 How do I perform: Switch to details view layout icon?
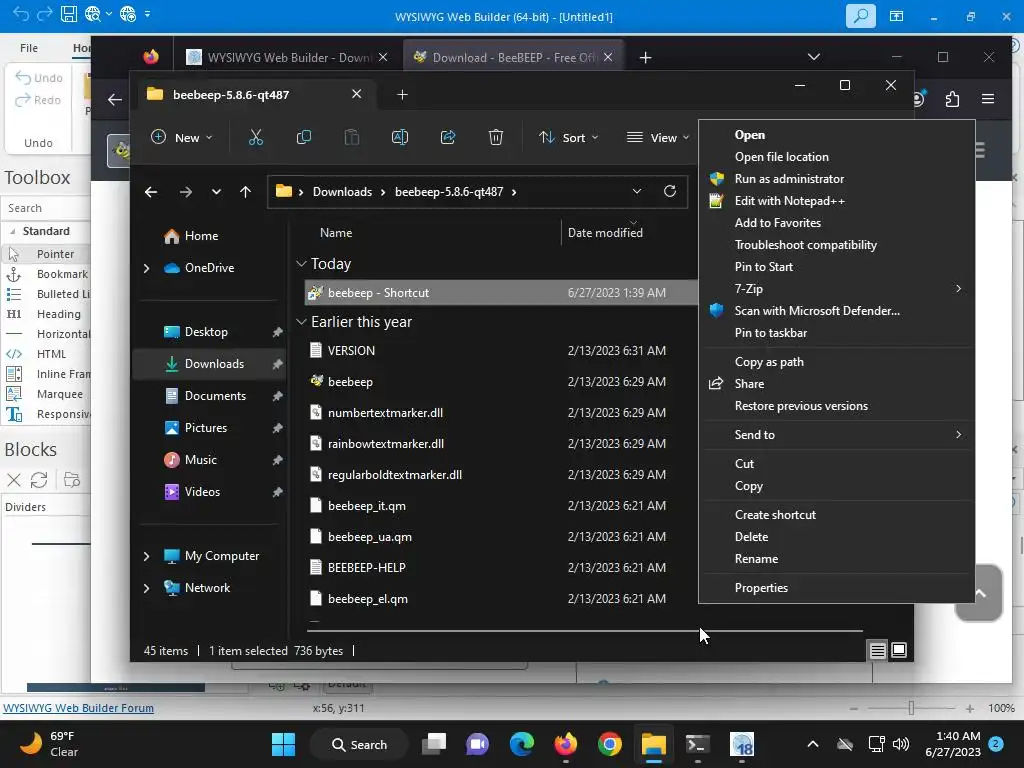click(x=877, y=650)
